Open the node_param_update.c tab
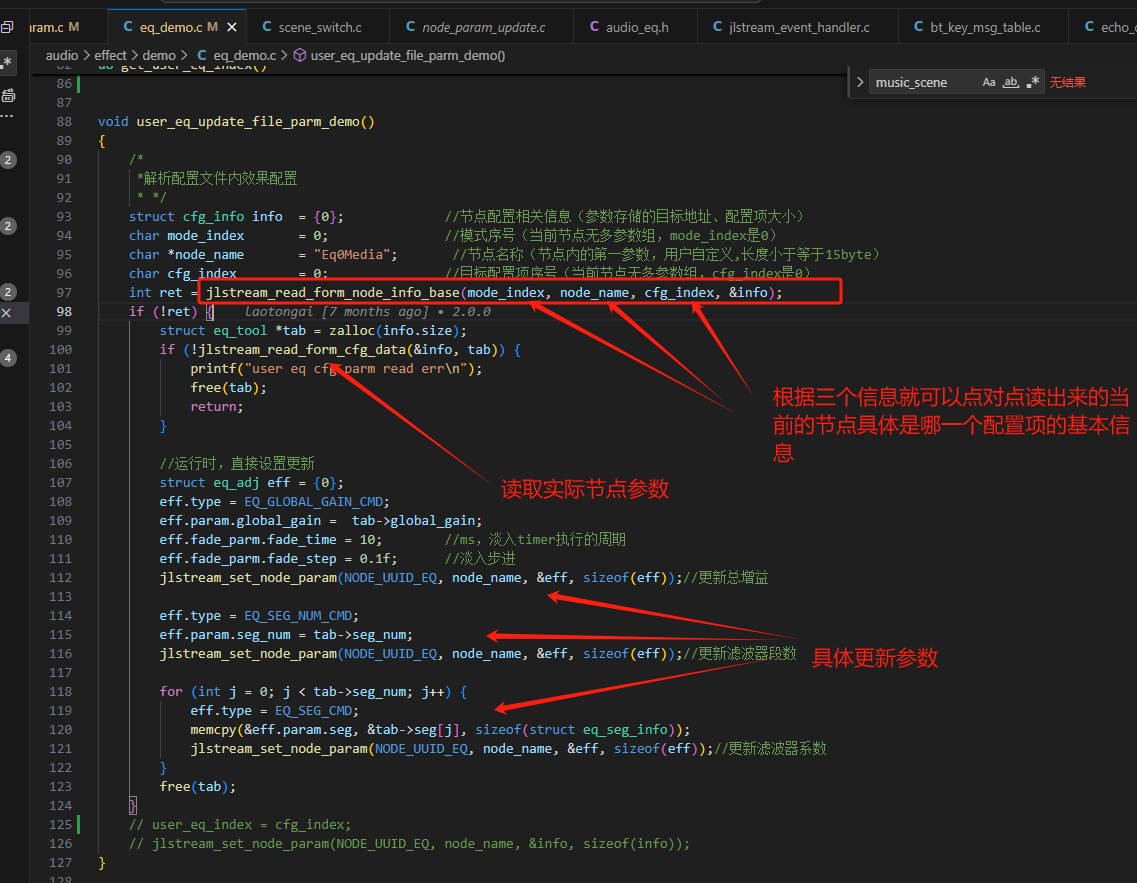The height and width of the screenshot is (883, 1137). [476, 27]
